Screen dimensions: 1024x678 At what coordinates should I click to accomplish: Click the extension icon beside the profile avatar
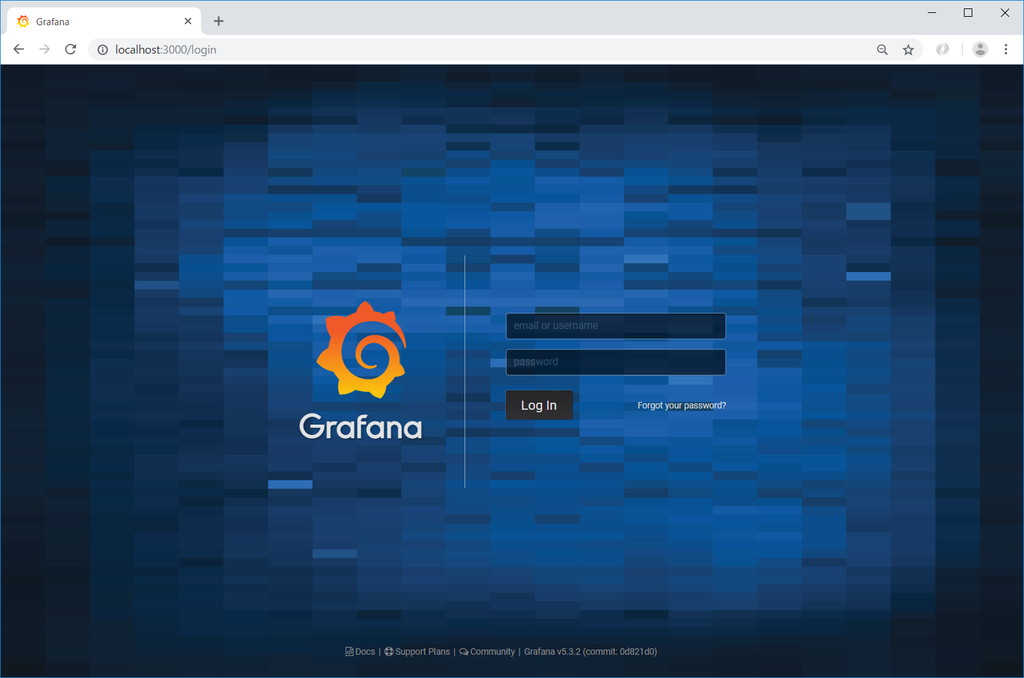click(942, 50)
